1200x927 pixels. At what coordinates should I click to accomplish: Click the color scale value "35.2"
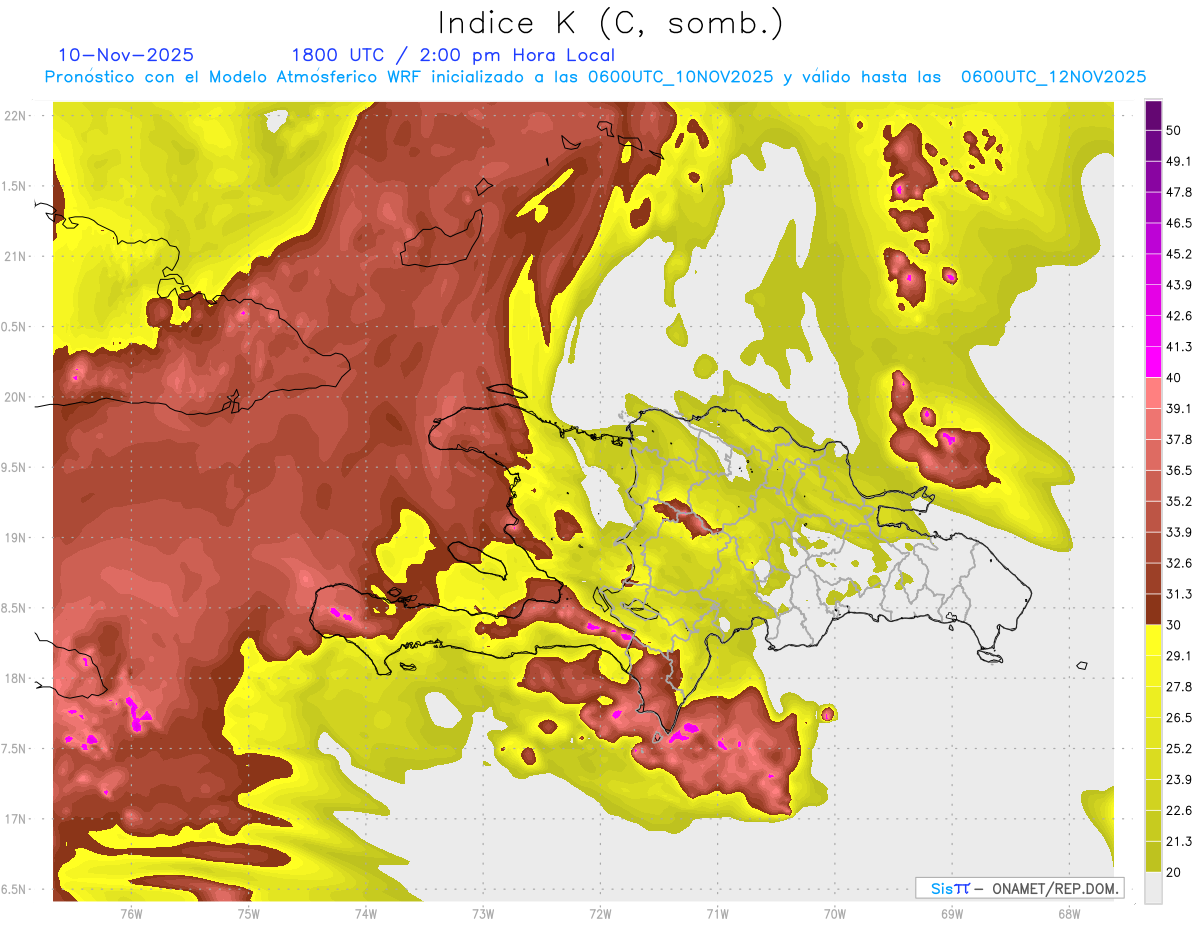pyautogui.click(x=1178, y=501)
